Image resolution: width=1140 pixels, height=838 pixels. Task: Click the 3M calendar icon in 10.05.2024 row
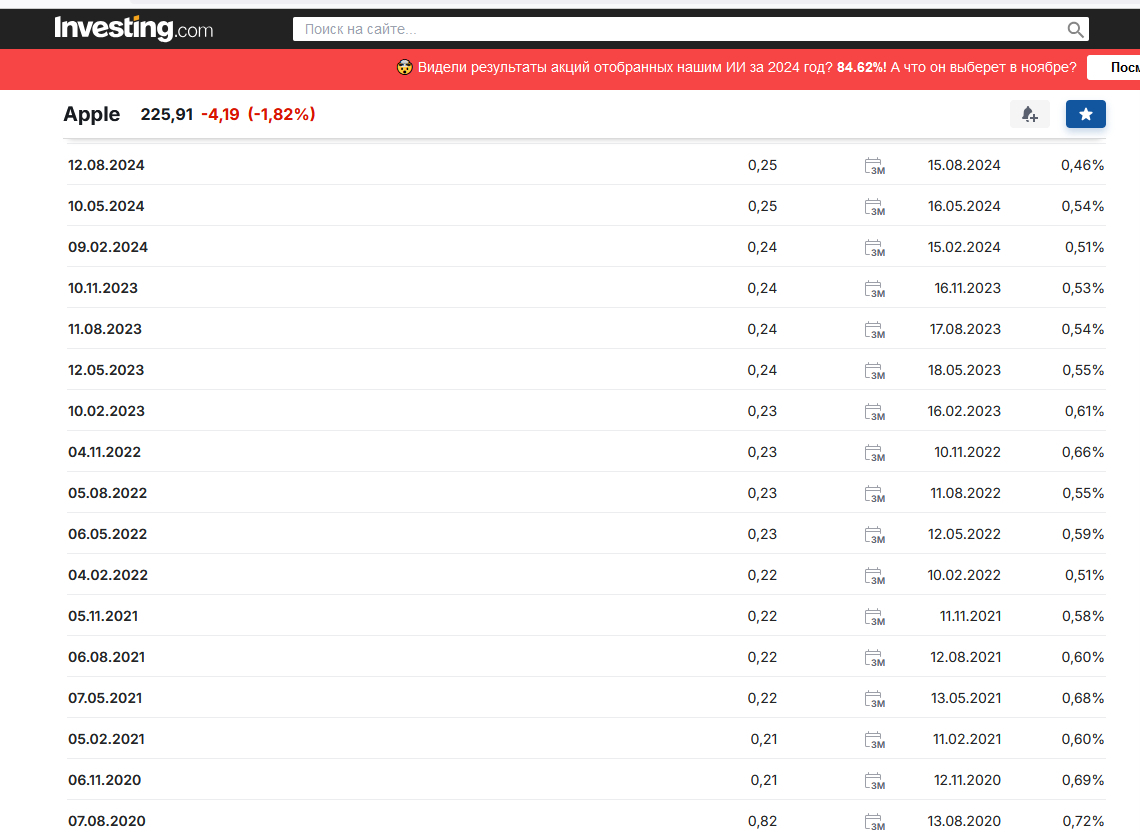coord(875,207)
